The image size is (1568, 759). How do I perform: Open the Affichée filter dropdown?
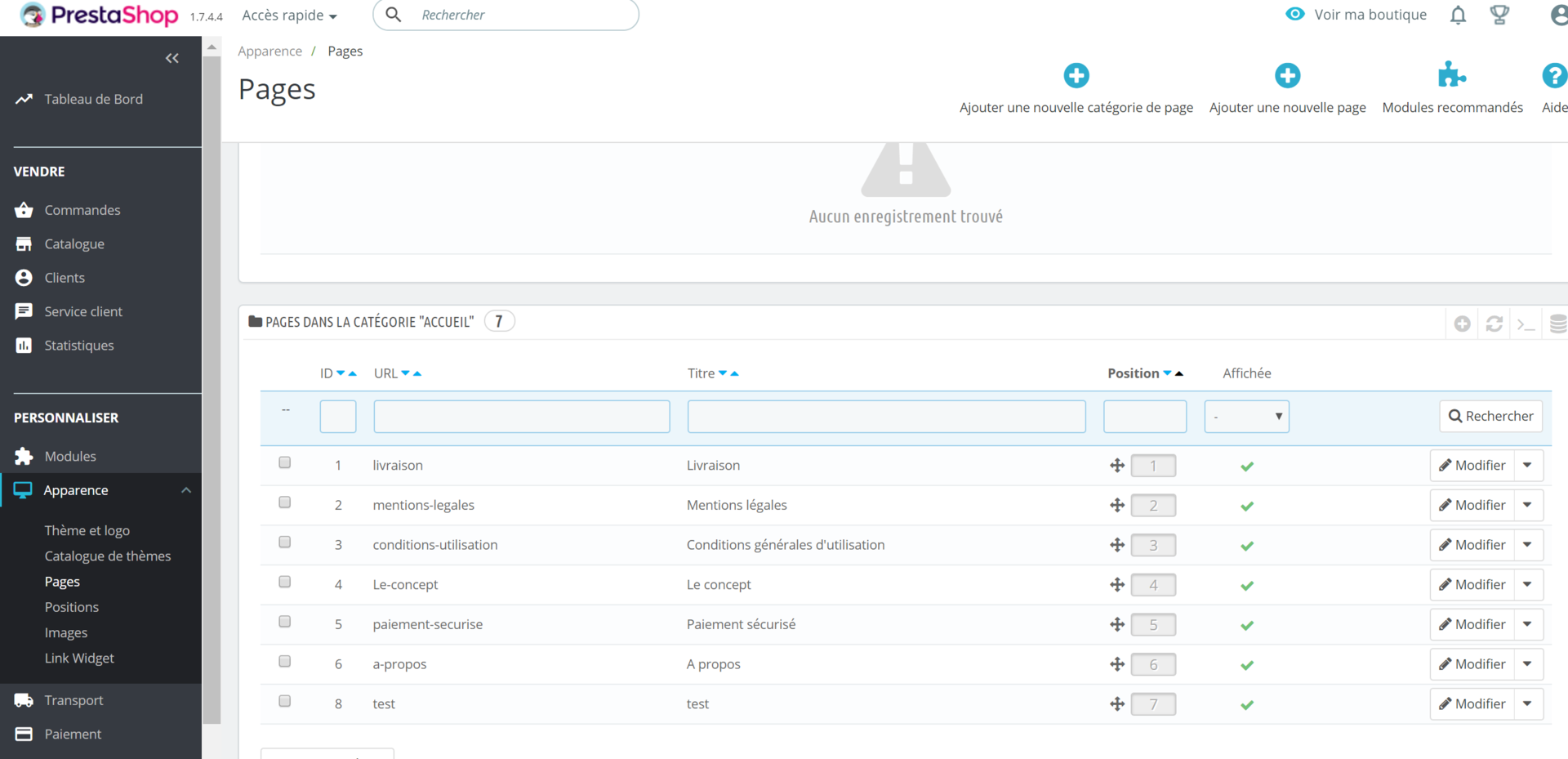[1246, 417]
